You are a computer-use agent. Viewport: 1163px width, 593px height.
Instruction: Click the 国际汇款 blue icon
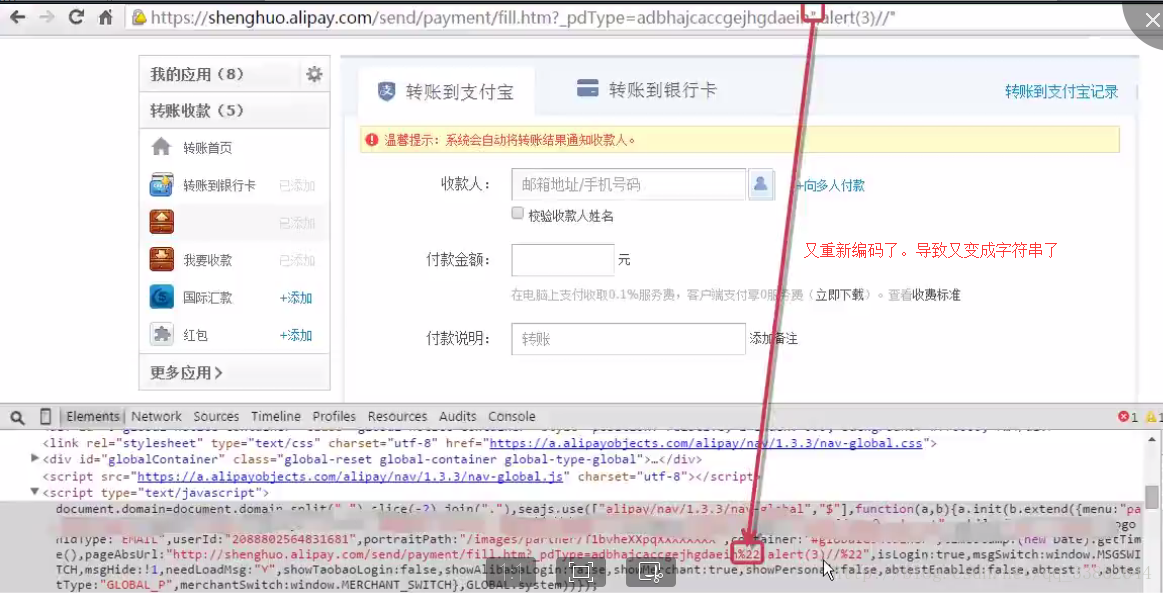tap(162, 297)
